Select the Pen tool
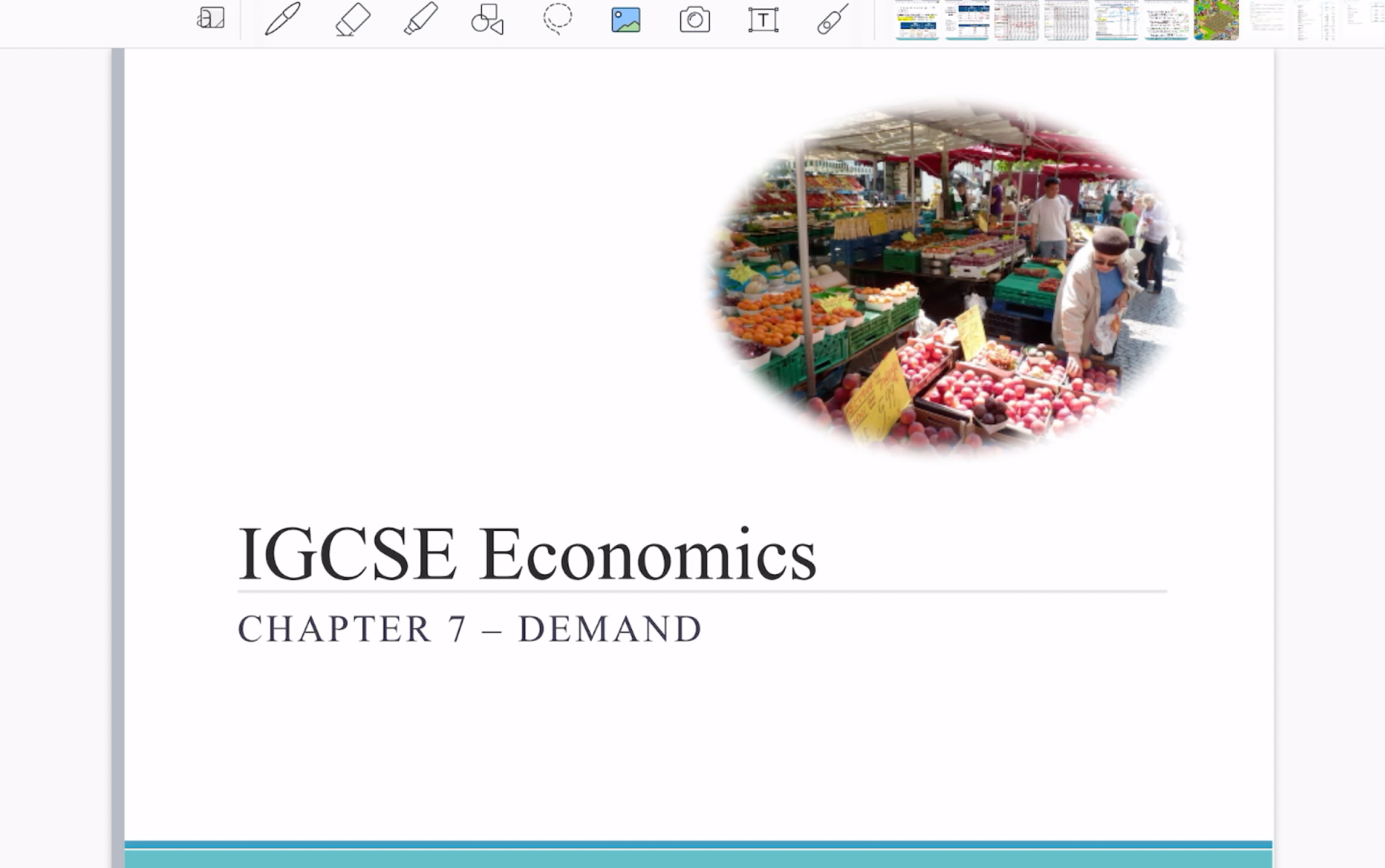 click(283, 19)
